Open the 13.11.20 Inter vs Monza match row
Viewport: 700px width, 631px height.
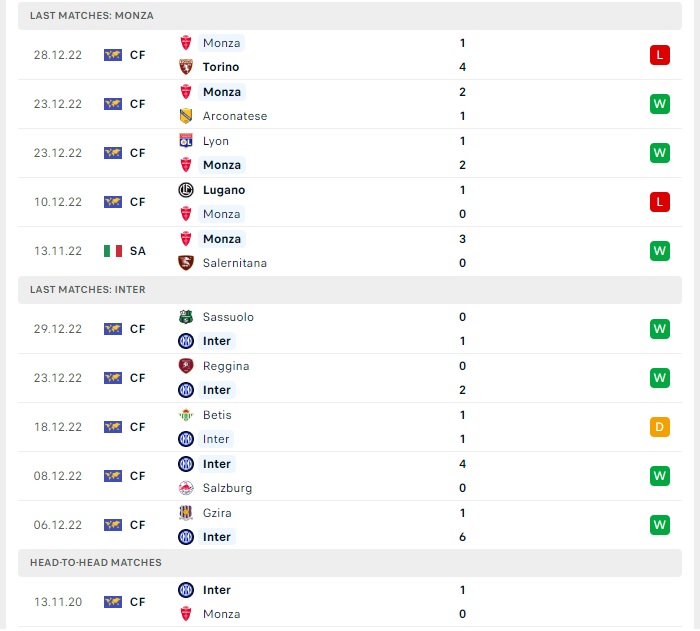coord(350,602)
